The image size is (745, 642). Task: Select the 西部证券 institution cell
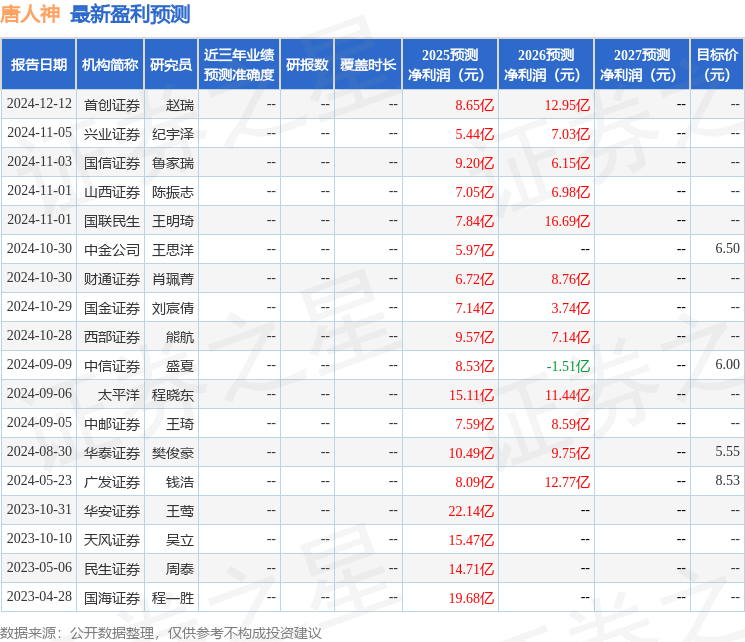click(x=112, y=337)
